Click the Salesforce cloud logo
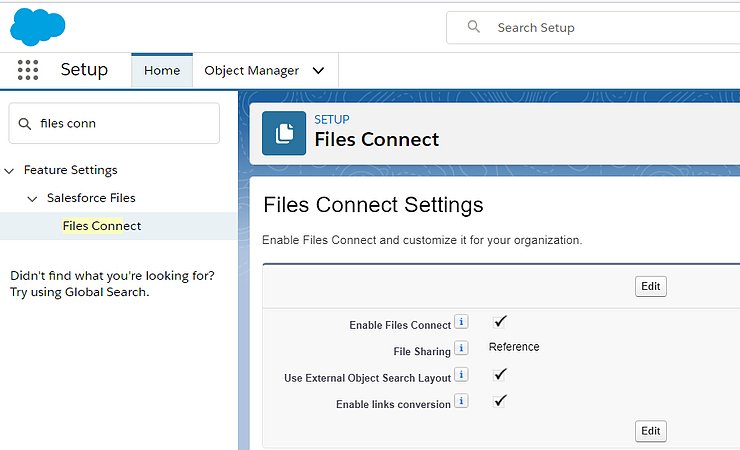The image size is (740, 450). [38, 25]
